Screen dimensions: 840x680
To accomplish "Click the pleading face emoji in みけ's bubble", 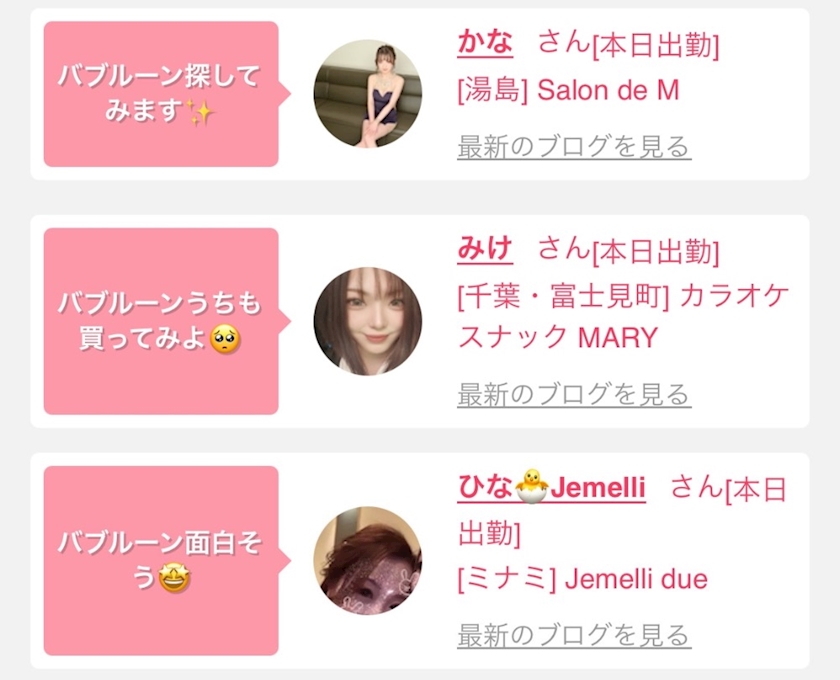I will coord(225,339).
